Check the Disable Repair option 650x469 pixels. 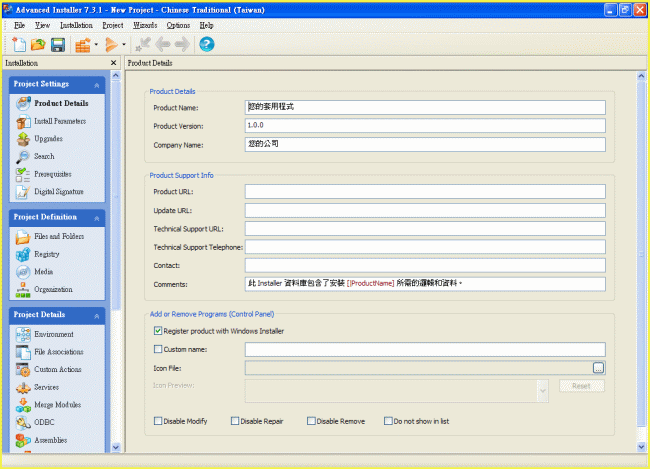(235, 421)
